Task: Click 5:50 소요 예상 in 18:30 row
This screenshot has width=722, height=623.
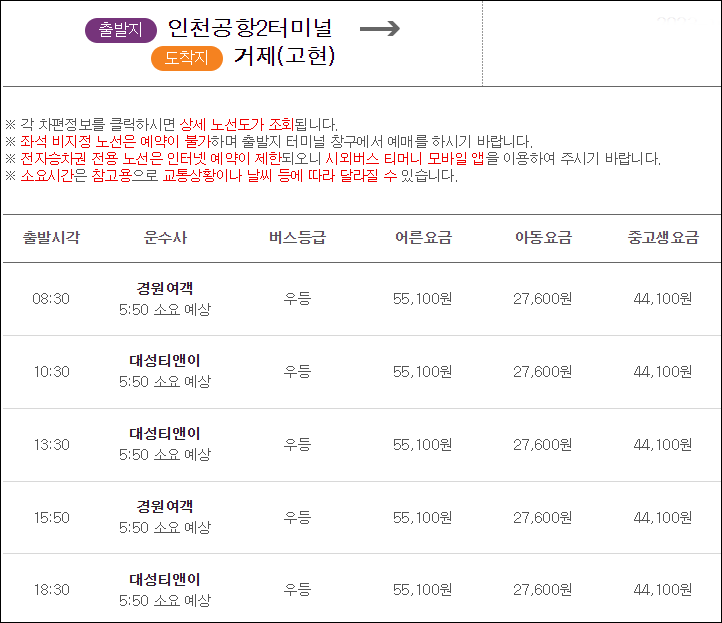Action: pyautogui.click(x=165, y=600)
